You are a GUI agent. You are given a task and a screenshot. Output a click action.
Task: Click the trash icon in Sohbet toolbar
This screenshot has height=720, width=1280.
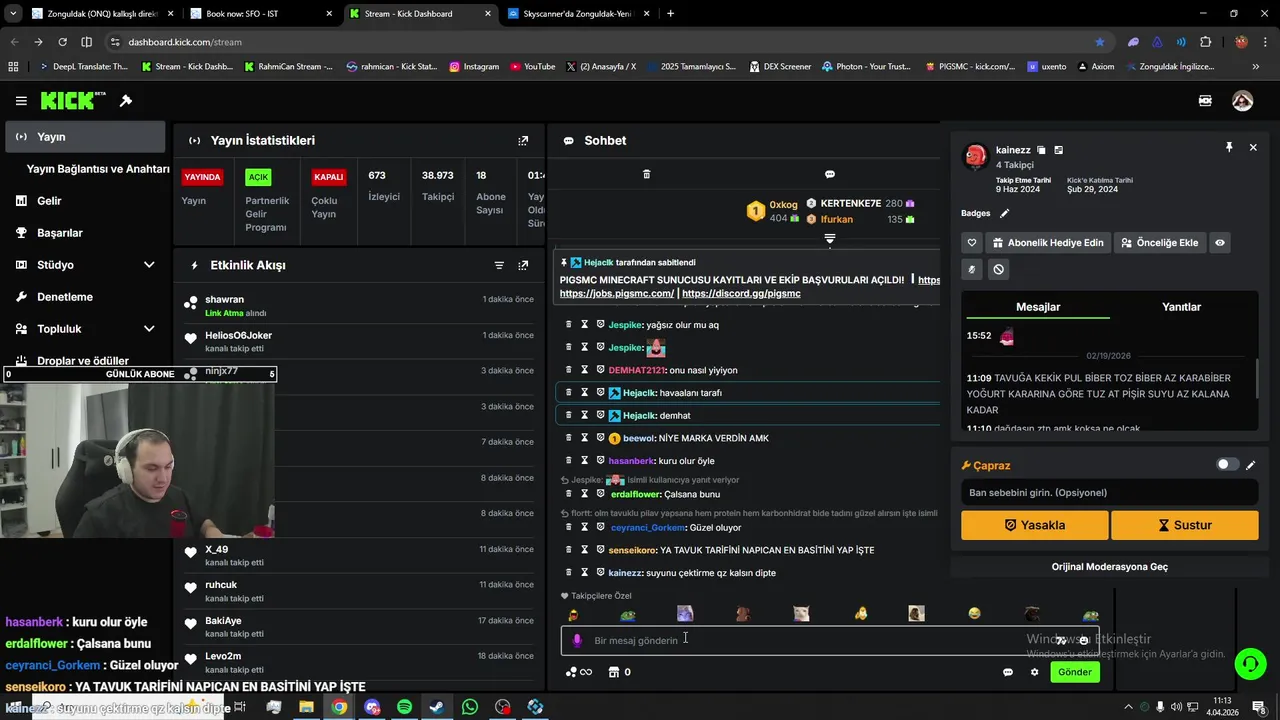(x=646, y=174)
